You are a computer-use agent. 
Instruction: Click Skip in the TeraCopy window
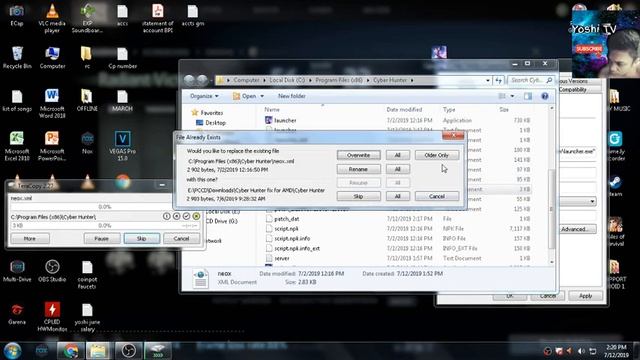pos(142,238)
